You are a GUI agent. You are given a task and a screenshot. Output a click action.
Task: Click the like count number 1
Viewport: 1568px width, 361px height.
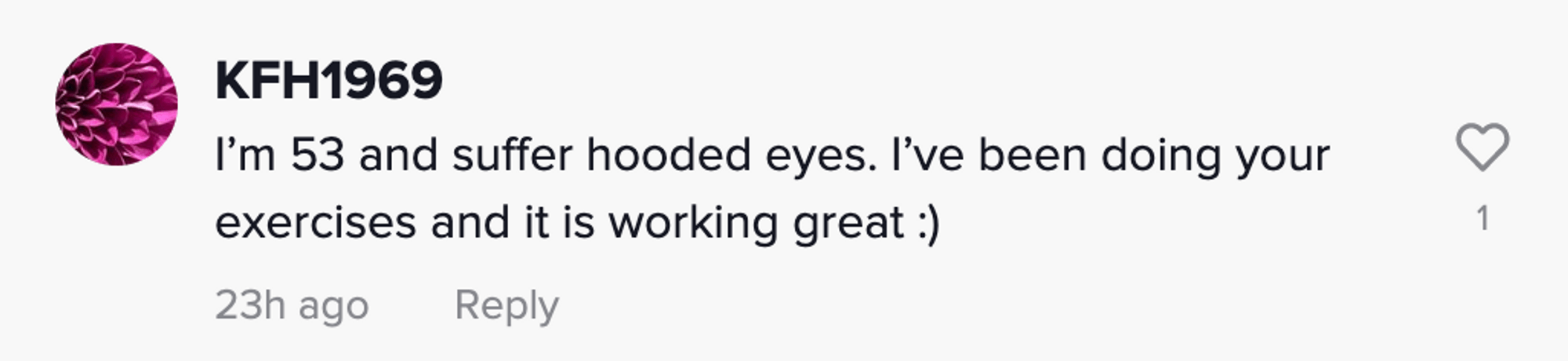pyautogui.click(x=1482, y=218)
